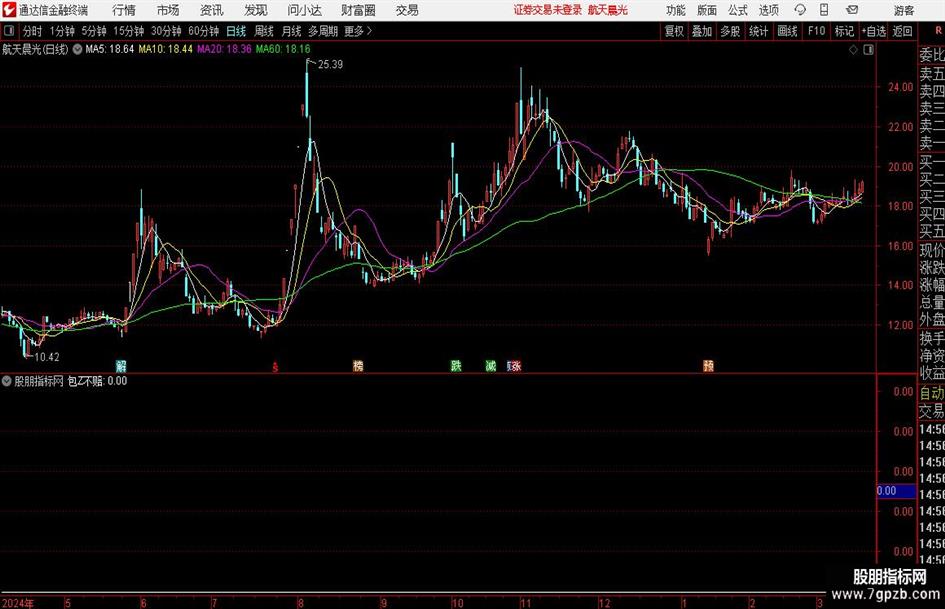
Task: Click the diamond icon above the price axis
Action: [853, 50]
